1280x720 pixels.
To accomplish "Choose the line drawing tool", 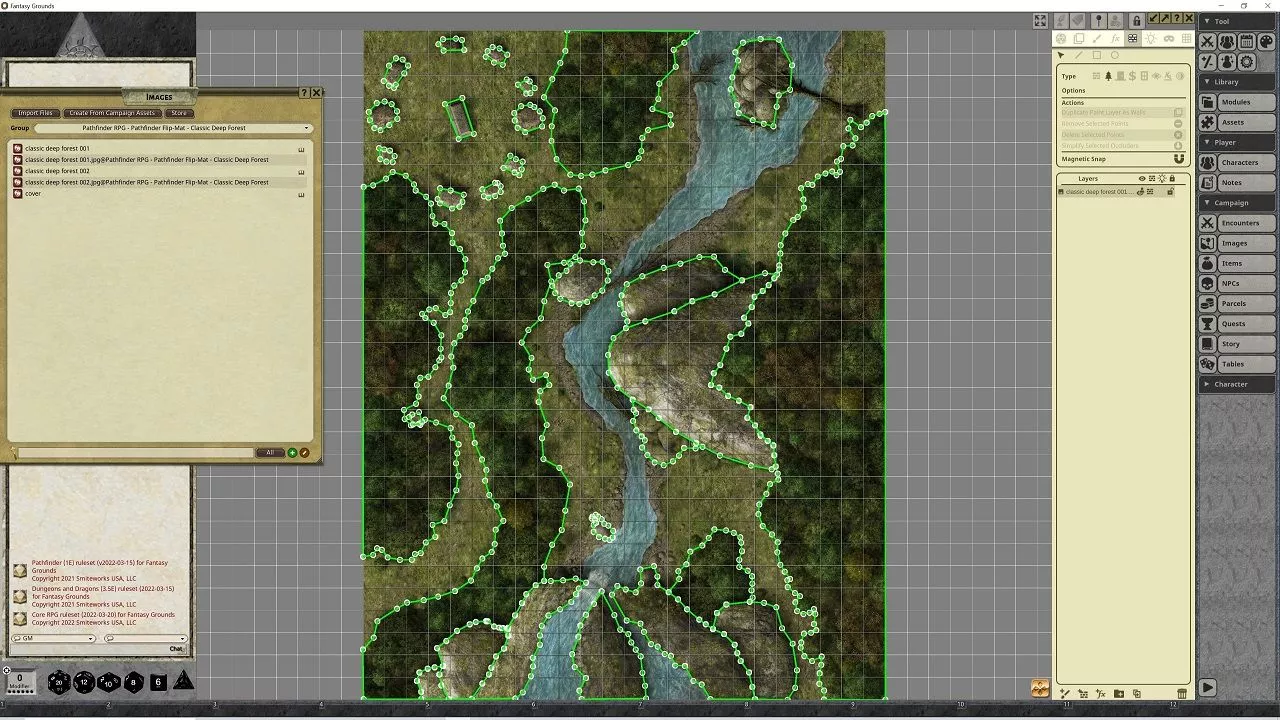I will pos(1079,55).
